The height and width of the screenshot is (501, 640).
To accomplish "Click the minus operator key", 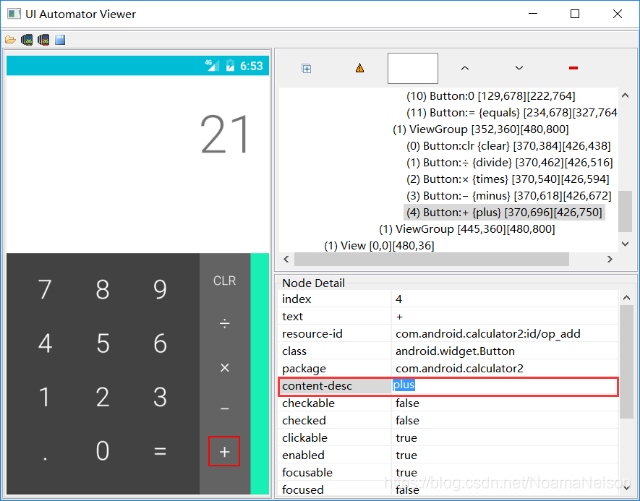I will [224, 410].
